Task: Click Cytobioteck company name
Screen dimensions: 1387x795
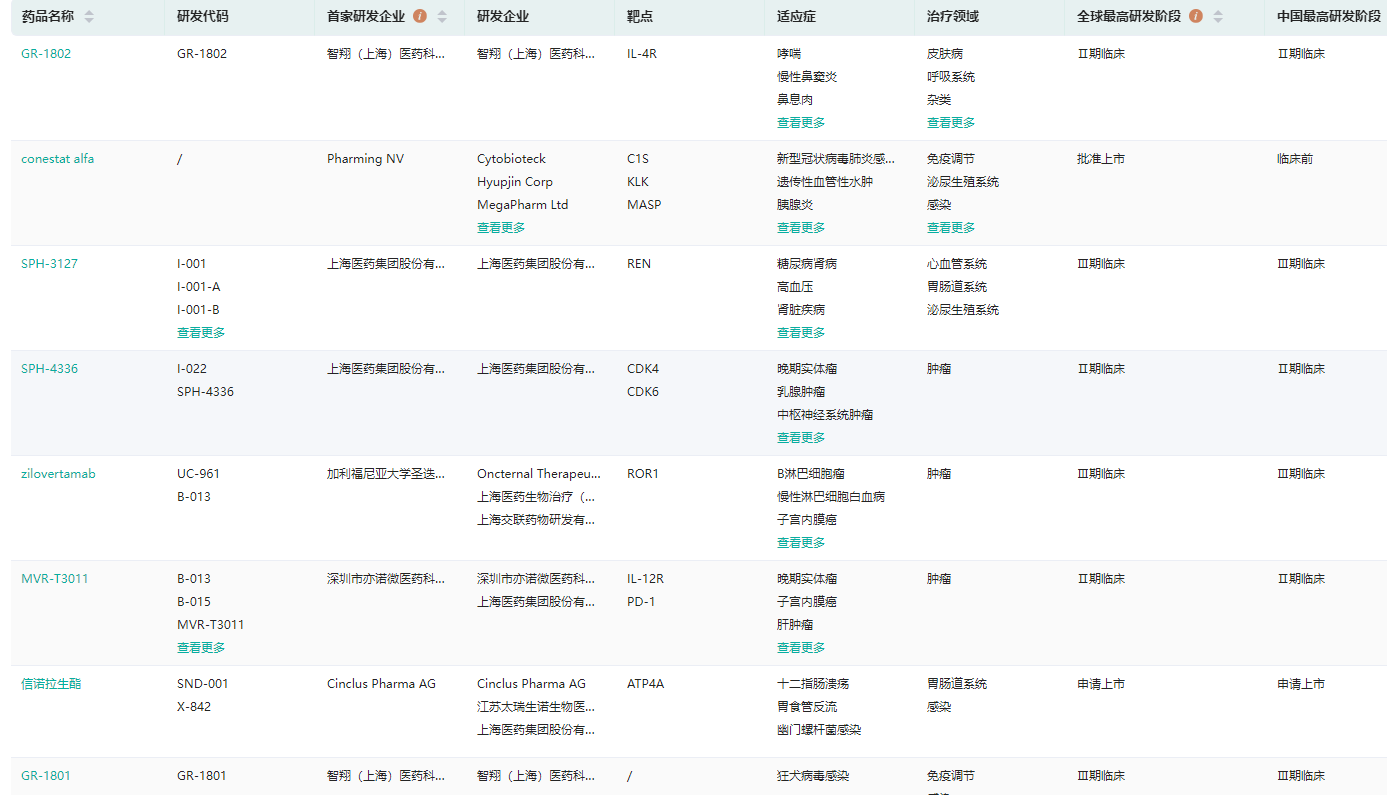Action: [x=511, y=159]
